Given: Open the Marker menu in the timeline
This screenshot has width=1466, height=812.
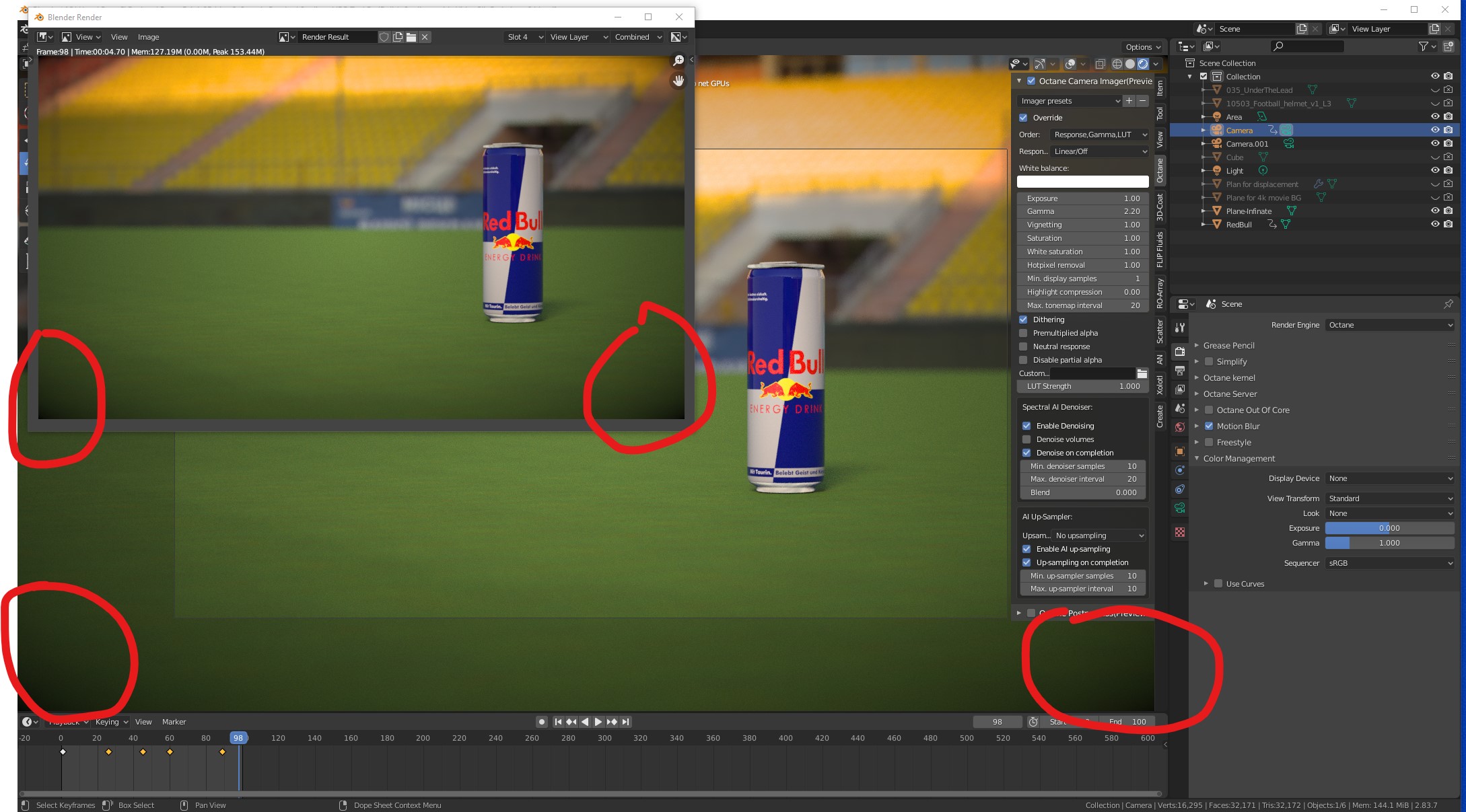Looking at the screenshot, I should coord(174,722).
